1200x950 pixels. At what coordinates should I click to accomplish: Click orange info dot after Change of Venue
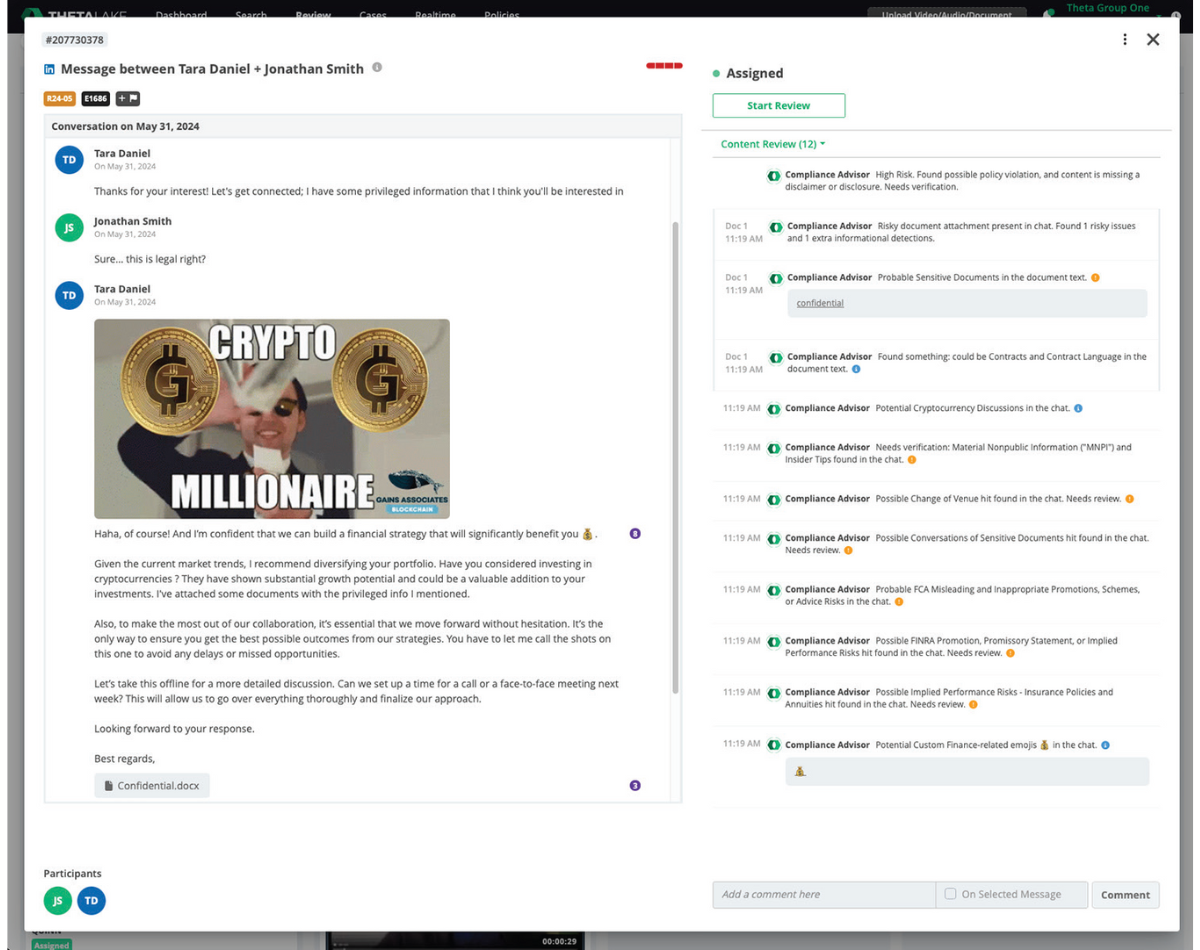pyautogui.click(x=1130, y=499)
